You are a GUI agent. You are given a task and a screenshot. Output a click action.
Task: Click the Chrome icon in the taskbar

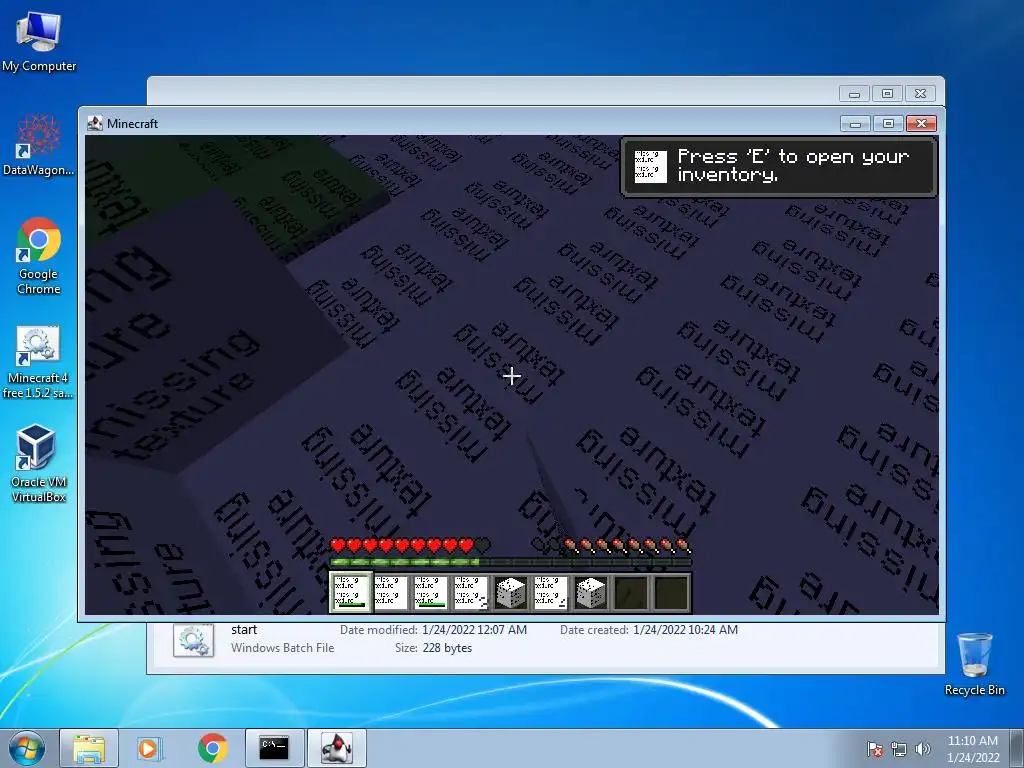click(212, 748)
